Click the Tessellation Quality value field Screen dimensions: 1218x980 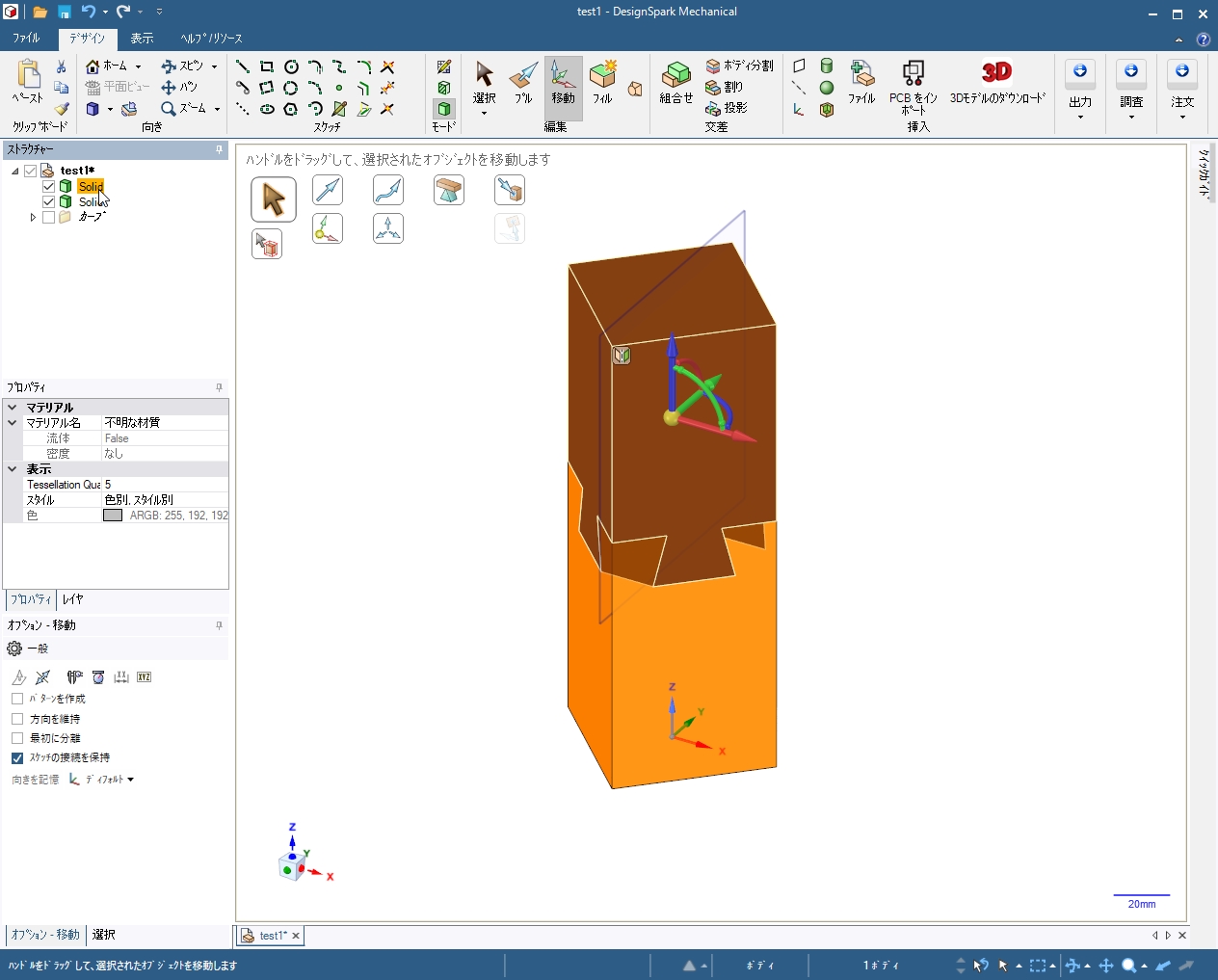pyautogui.click(x=164, y=485)
